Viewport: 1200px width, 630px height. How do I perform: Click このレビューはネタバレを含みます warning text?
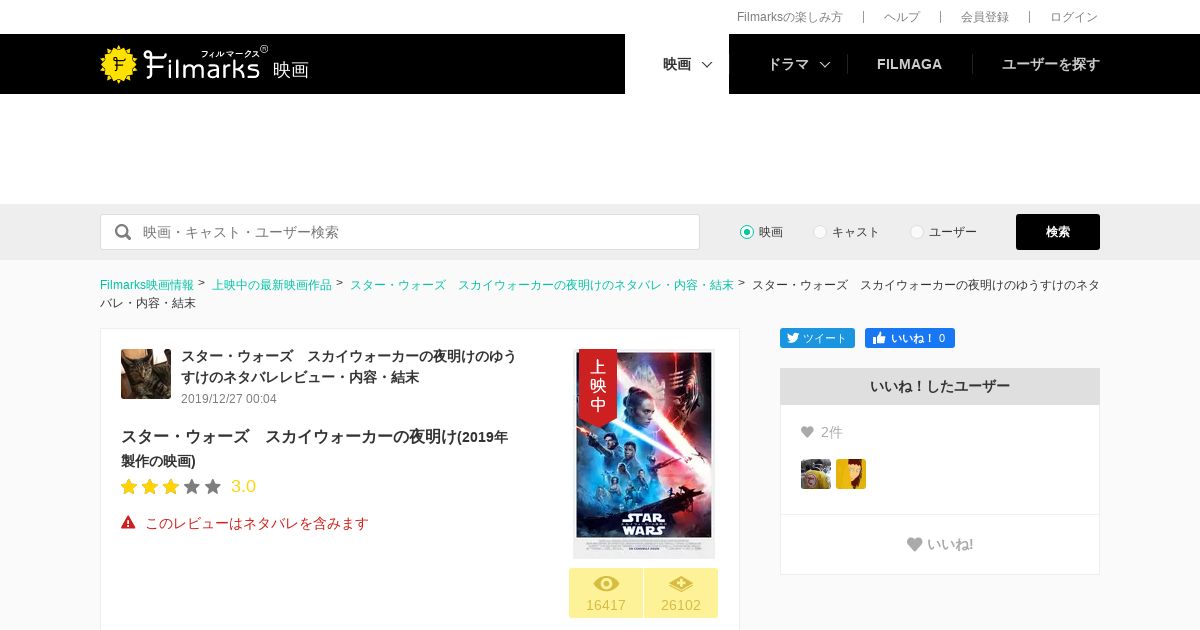point(257,523)
